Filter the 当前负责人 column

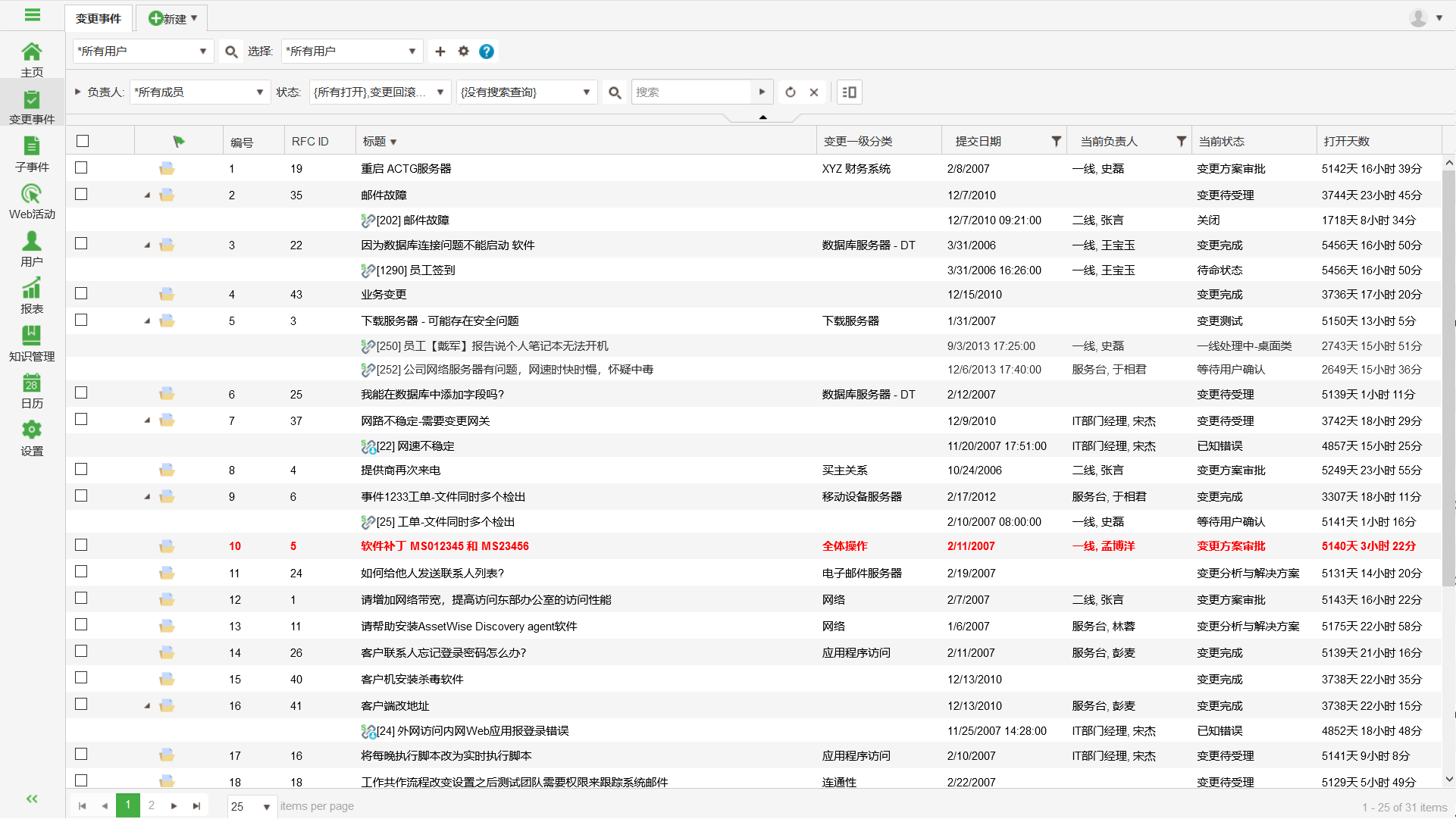(1181, 142)
